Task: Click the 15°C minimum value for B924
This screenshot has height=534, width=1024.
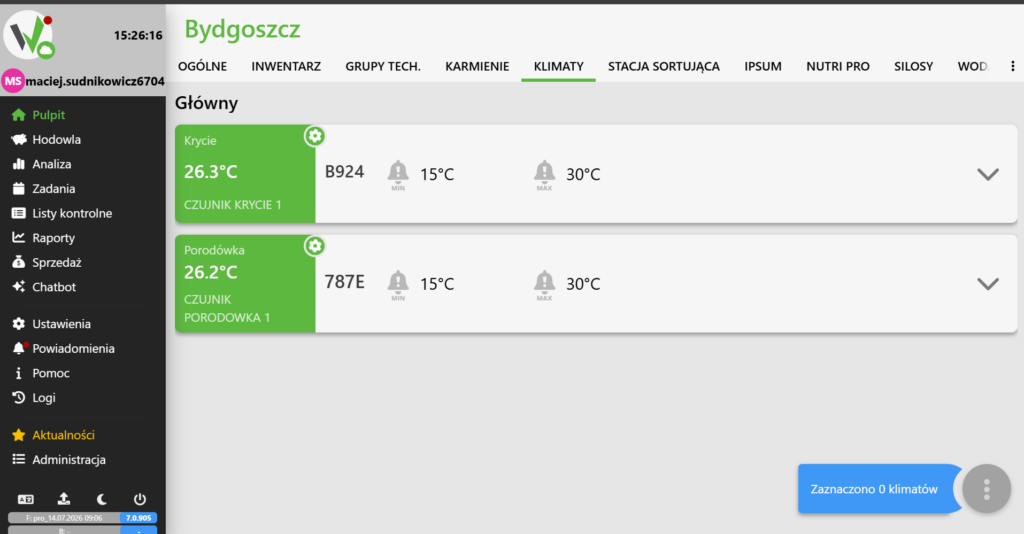Action: (437, 174)
